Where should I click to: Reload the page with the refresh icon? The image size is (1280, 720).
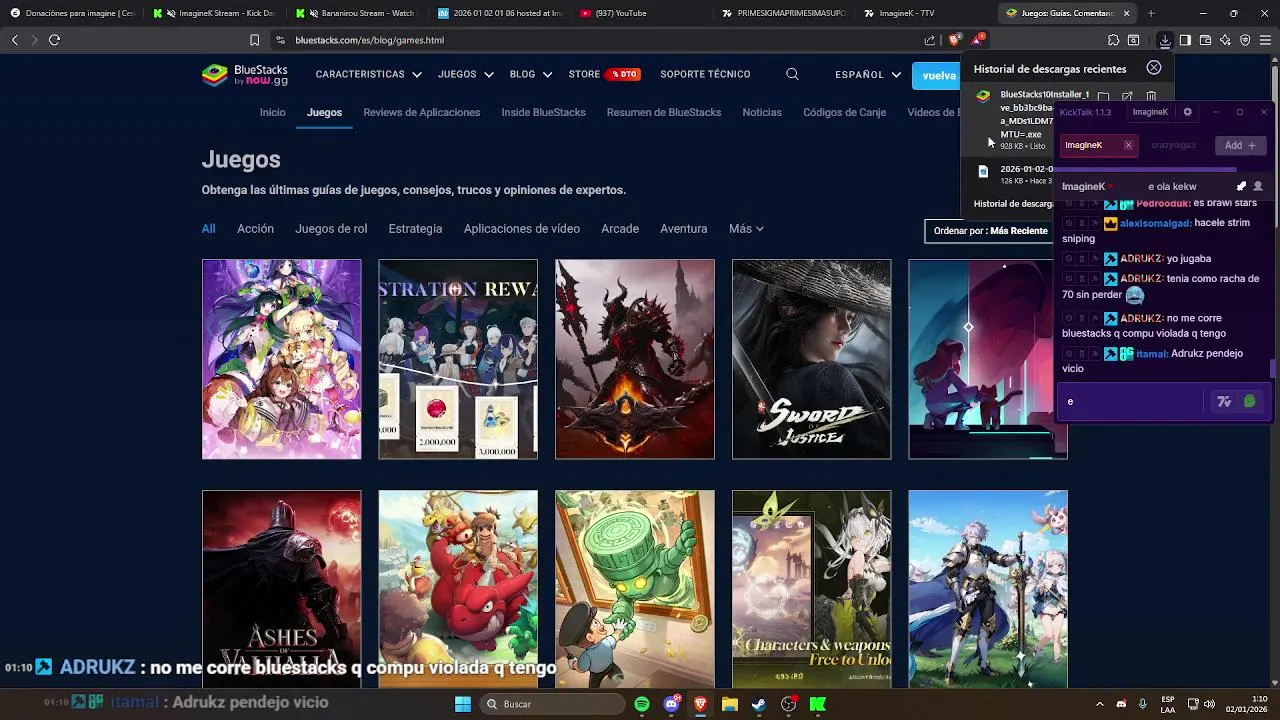(54, 40)
